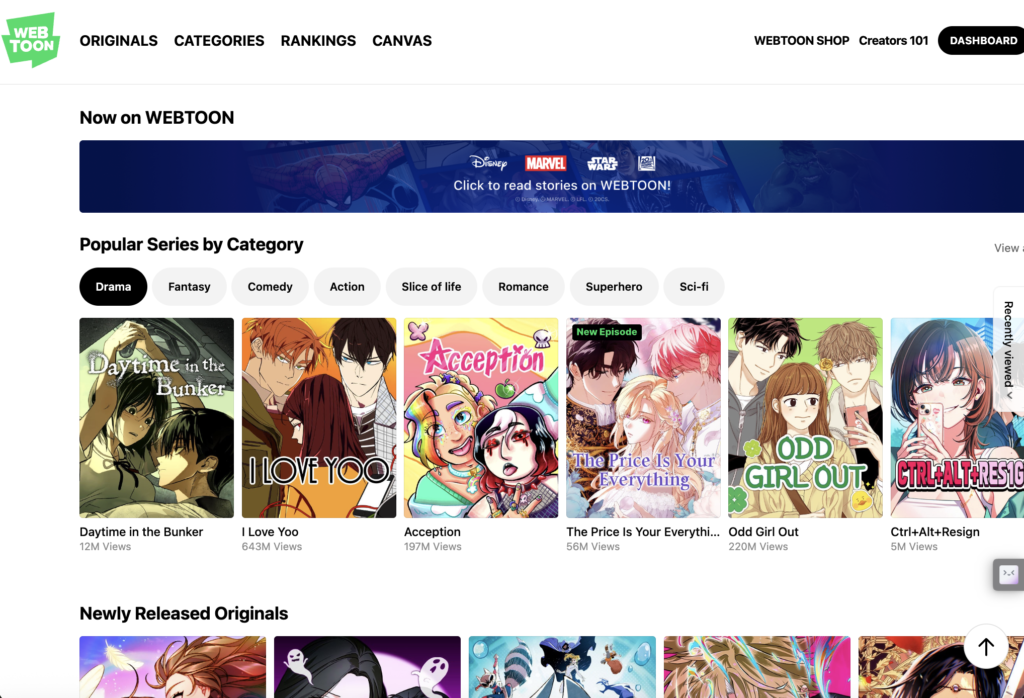This screenshot has height=698, width=1024.
Task: Open The Price Is Your Everything cover
Action: click(643, 418)
